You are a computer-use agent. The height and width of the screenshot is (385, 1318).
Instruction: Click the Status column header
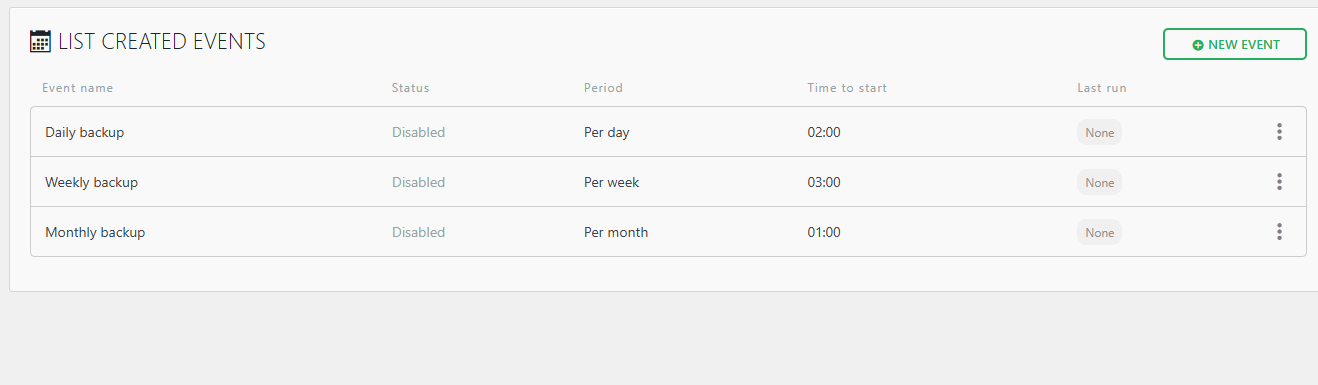pyautogui.click(x=410, y=88)
